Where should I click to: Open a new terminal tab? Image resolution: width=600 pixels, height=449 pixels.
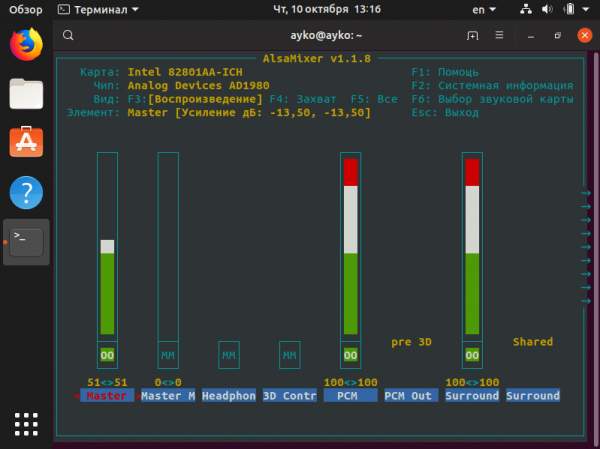[x=473, y=36]
